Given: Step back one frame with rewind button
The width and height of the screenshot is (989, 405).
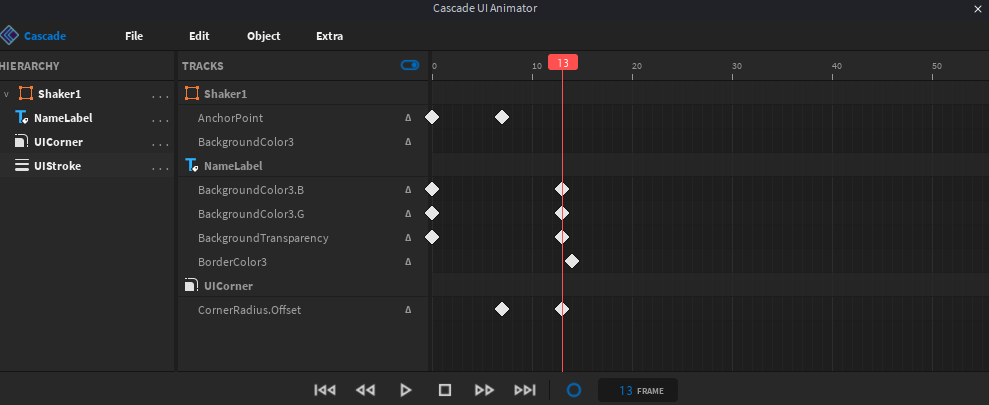Looking at the screenshot, I should pyautogui.click(x=365, y=390).
